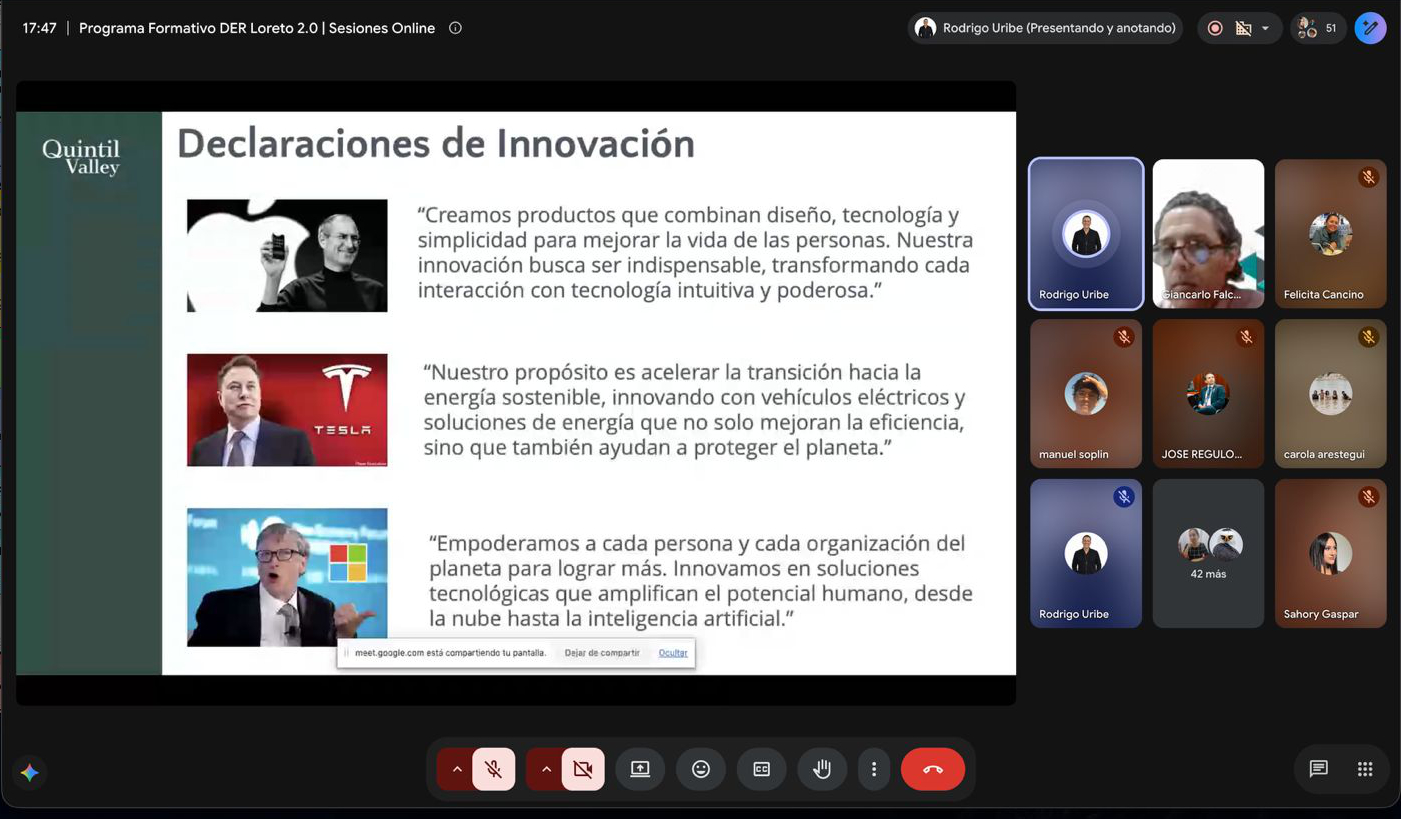Click the Tesla slide image
This screenshot has width=1401, height=819.
point(287,410)
